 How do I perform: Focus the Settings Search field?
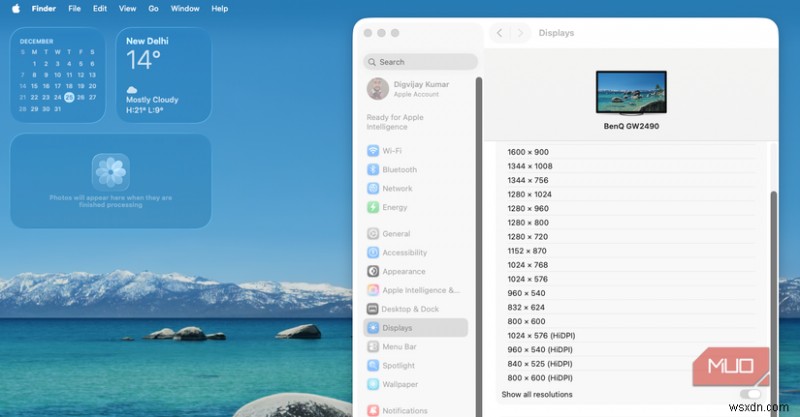point(420,62)
